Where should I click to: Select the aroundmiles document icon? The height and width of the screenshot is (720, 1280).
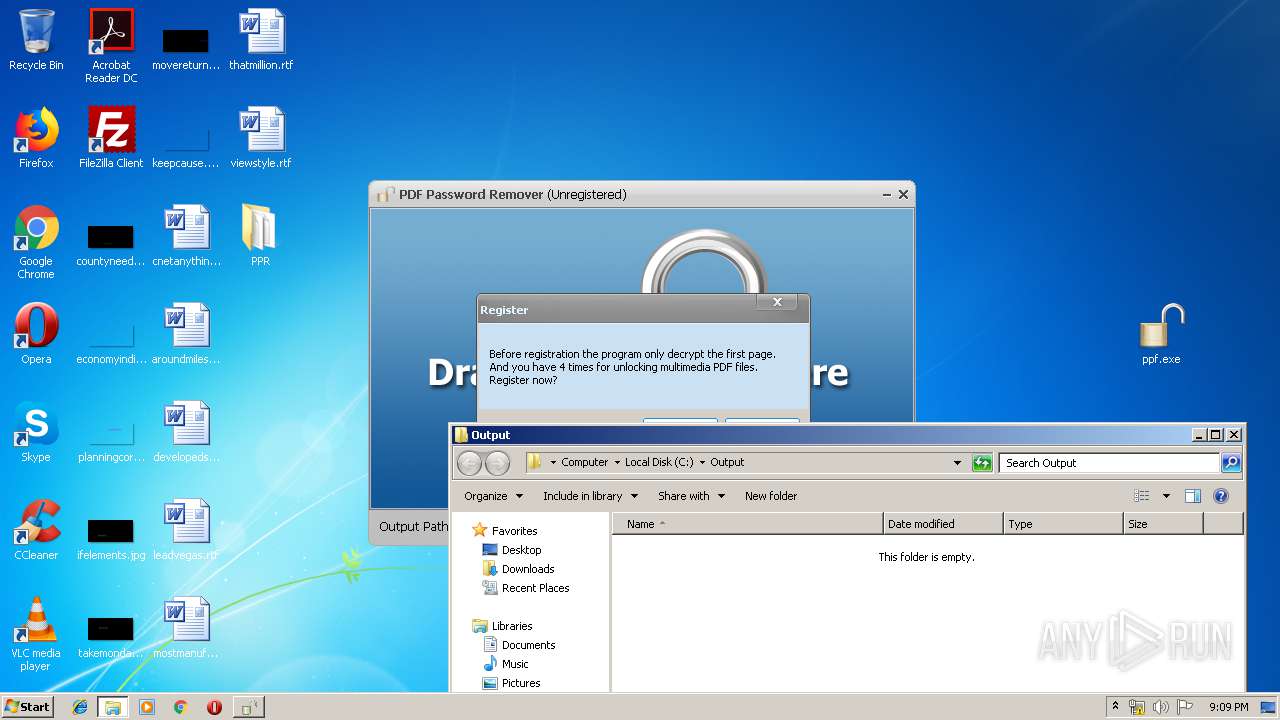pos(186,334)
